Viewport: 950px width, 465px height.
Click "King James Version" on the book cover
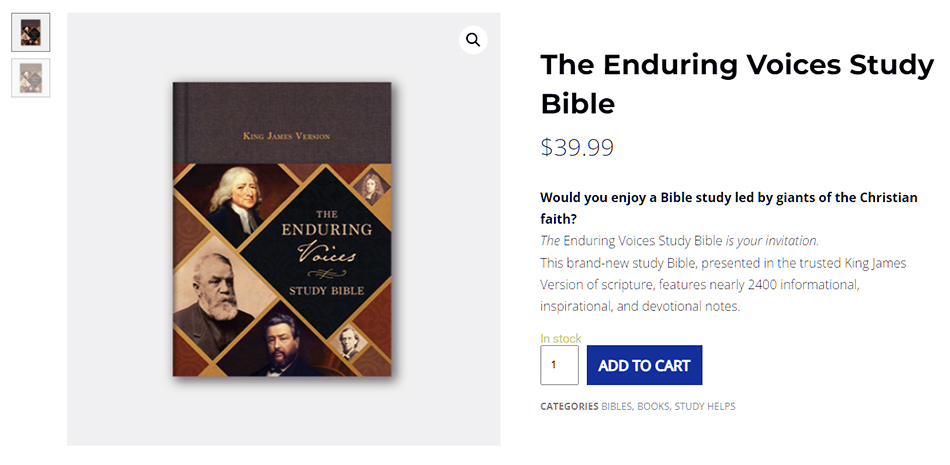[286, 136]
